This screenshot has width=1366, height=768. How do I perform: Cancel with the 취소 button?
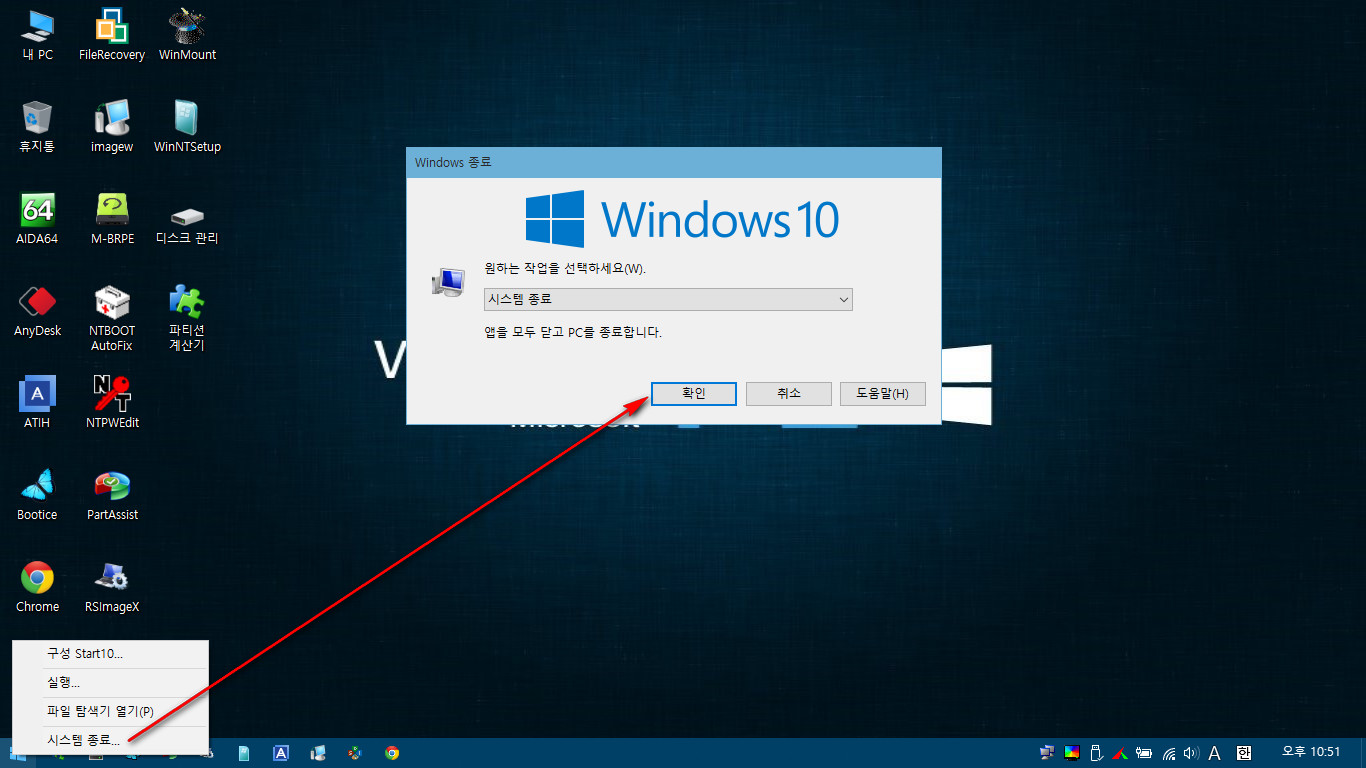tap(789, 394)
